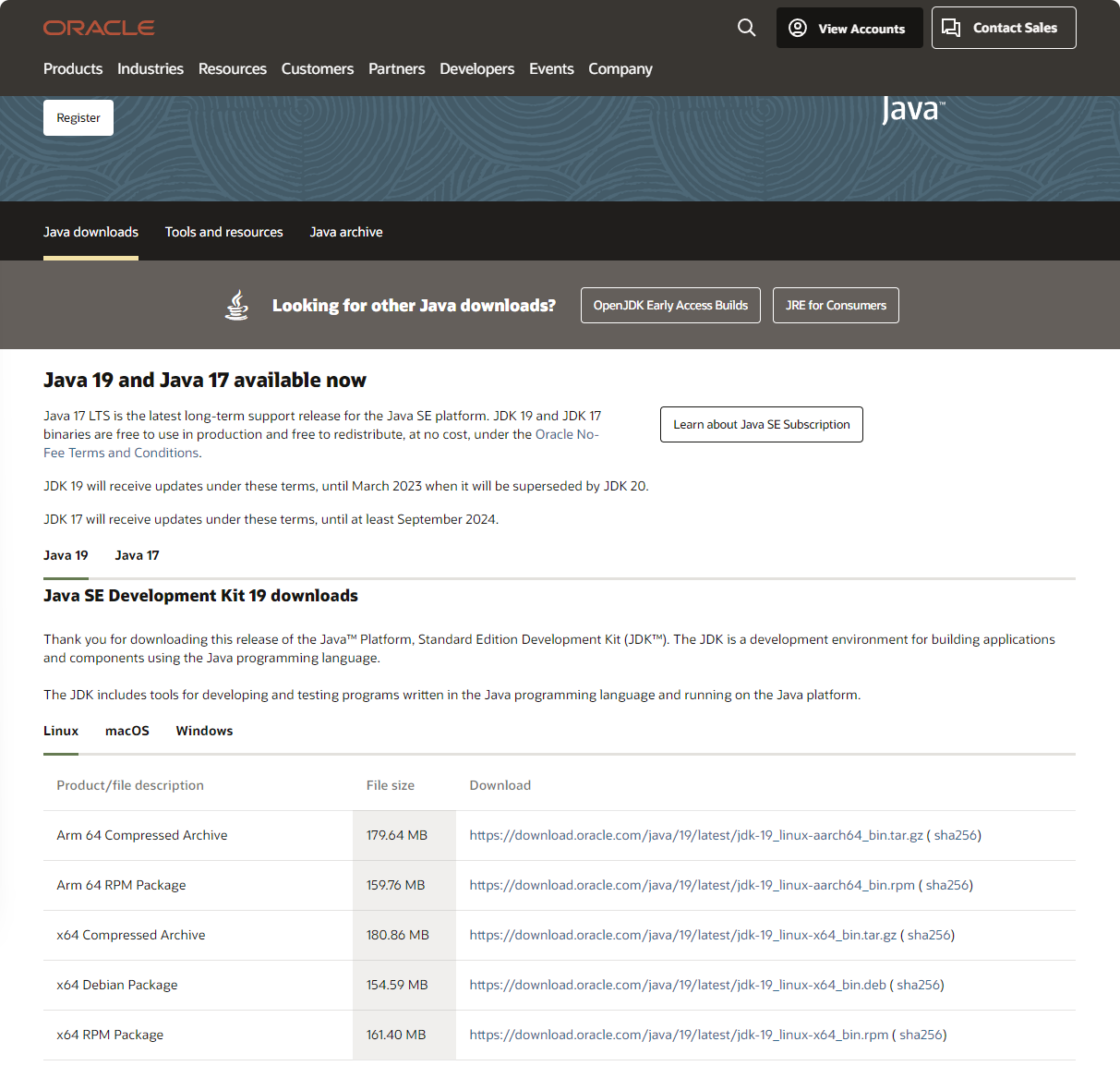The width and height of the screenshot is (1120, 1066).
Task: Click 'x64 RPM Package' description cell
Action: [x=198, y=1035]
